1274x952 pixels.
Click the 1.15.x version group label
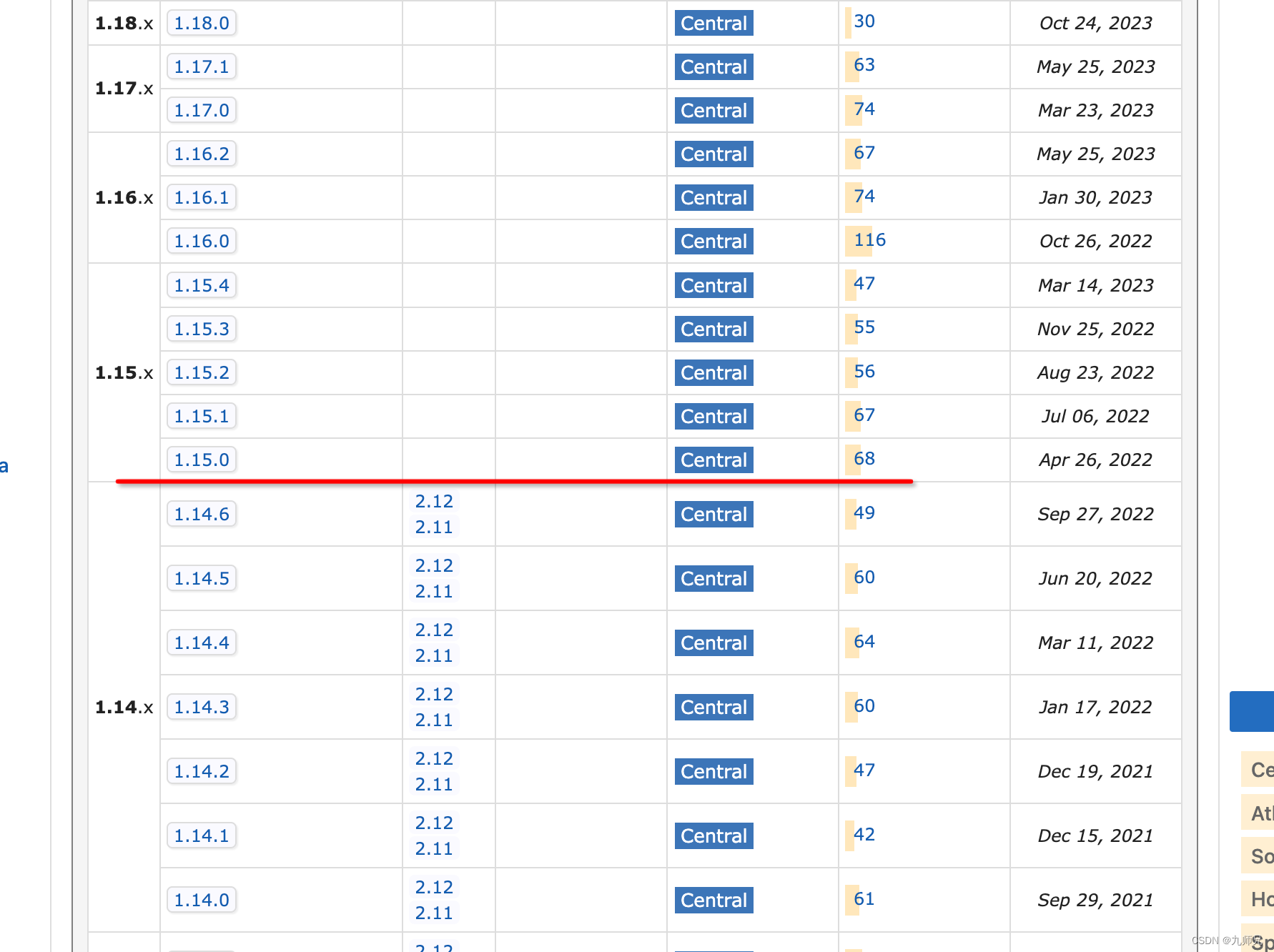[x=124, y=372]
